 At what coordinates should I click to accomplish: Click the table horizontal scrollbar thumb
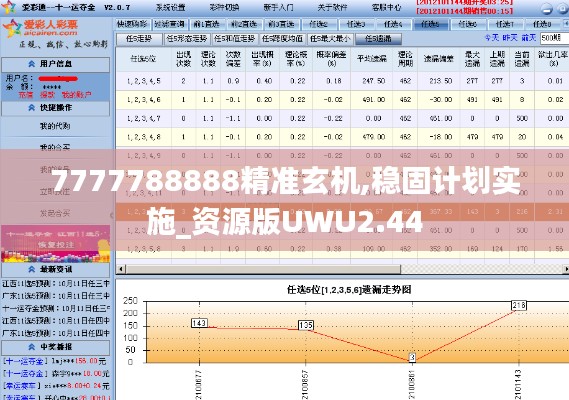[263, 269]
